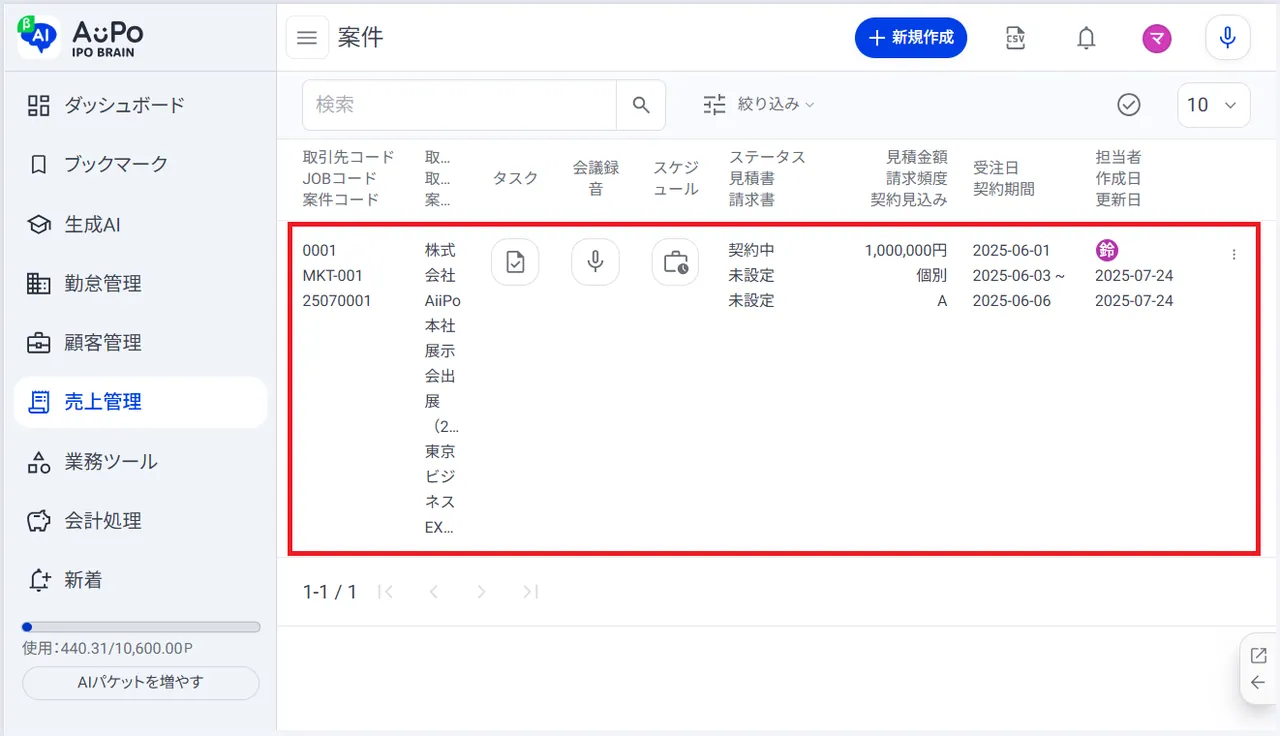Open 勤怠管理 in sidebar

(140, 283)
